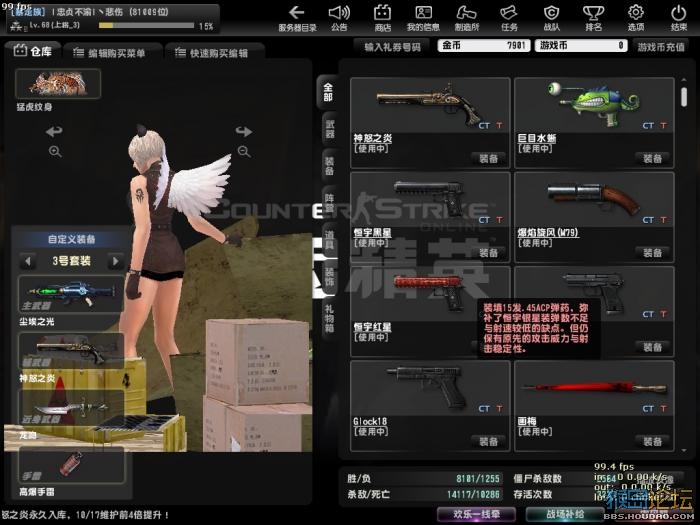Zoom out character with minus magnifier

point(244,151)
